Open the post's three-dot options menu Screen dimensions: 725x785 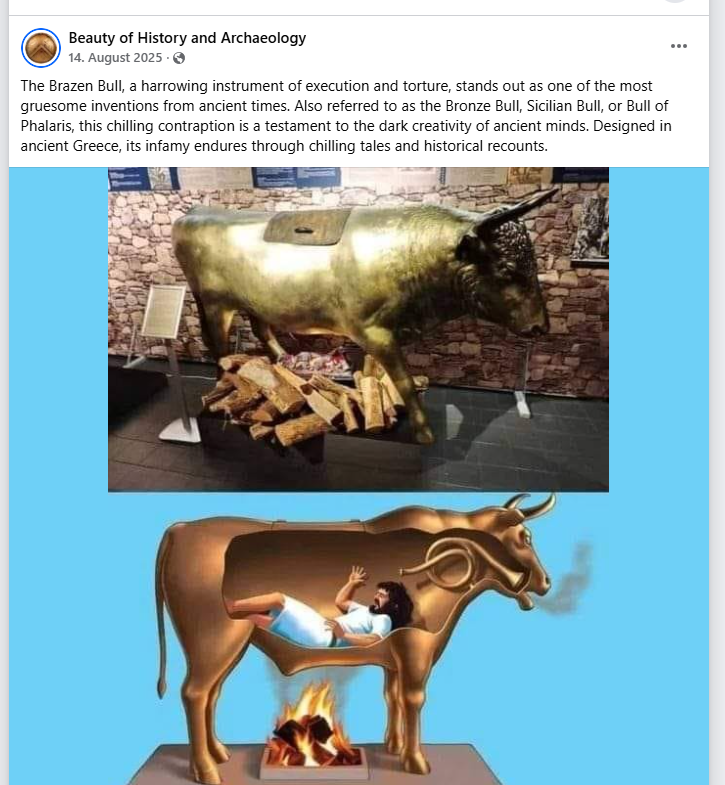click(x=678, y=46)
